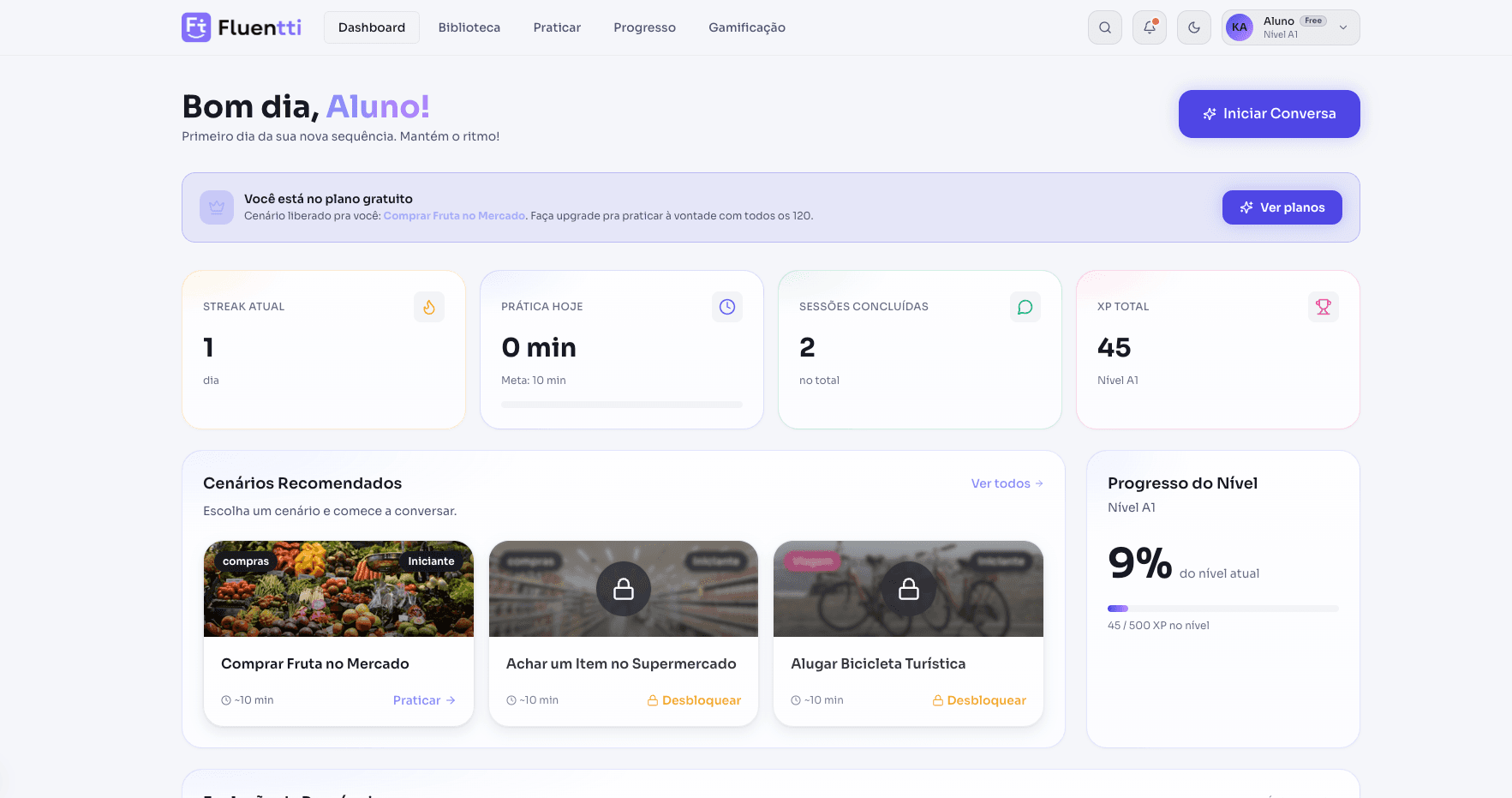Open the Gamificação tab
This screenshot has height=798, width=1512.
pos(747,27)
